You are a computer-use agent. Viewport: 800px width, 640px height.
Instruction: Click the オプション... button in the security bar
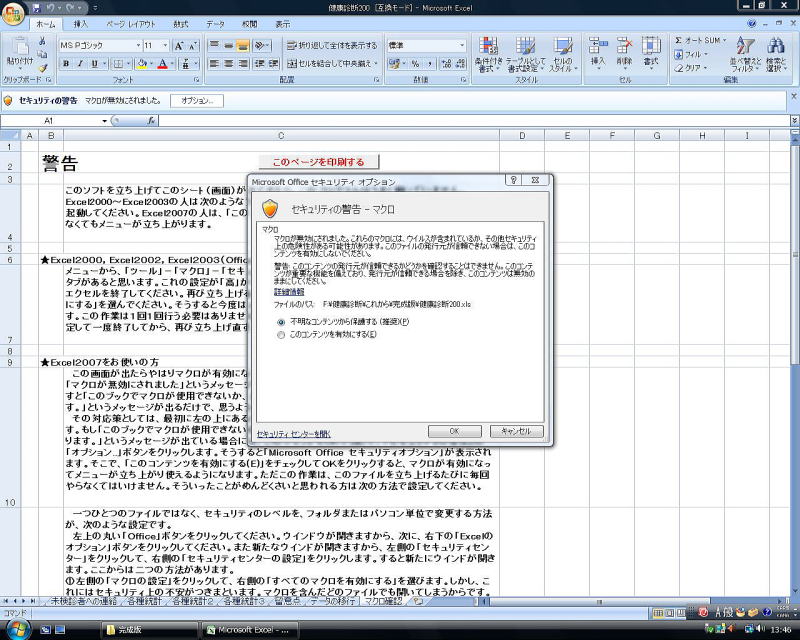tap(197, 101)
